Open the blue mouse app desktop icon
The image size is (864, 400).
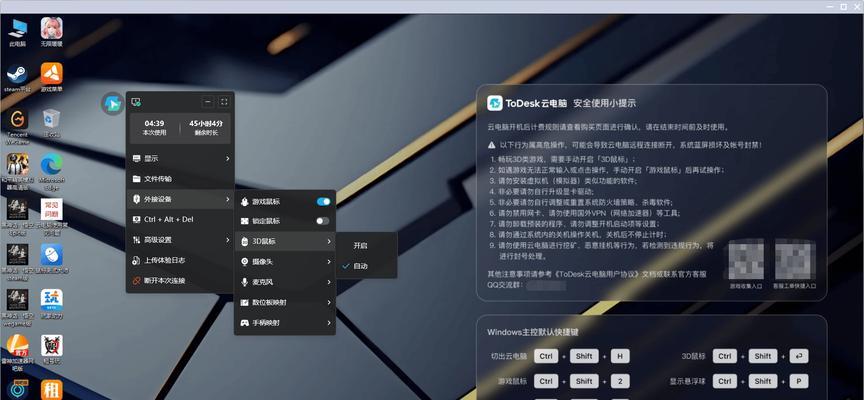[51, 259]
